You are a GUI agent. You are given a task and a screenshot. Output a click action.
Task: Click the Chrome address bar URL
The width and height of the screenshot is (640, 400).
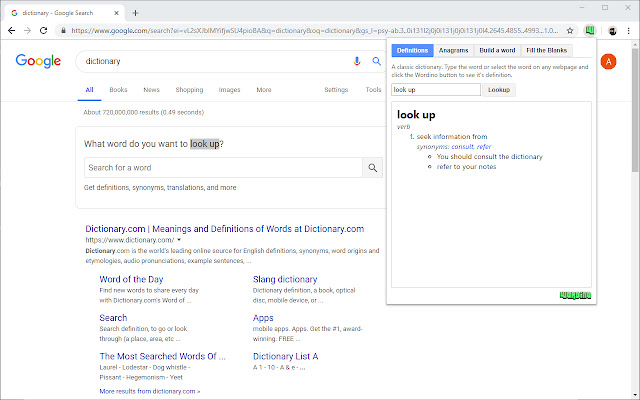coord(314,31)
